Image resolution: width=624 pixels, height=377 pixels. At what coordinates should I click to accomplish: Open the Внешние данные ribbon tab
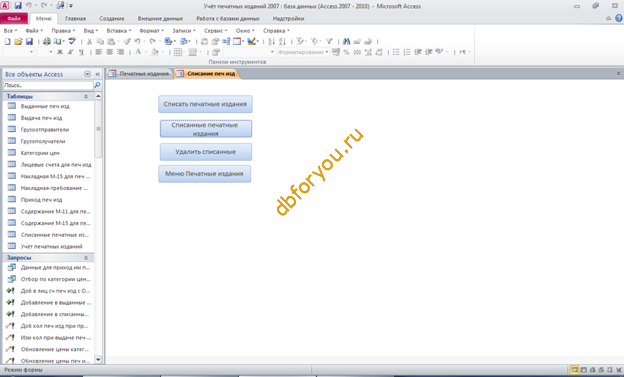[x=160, y=19]
